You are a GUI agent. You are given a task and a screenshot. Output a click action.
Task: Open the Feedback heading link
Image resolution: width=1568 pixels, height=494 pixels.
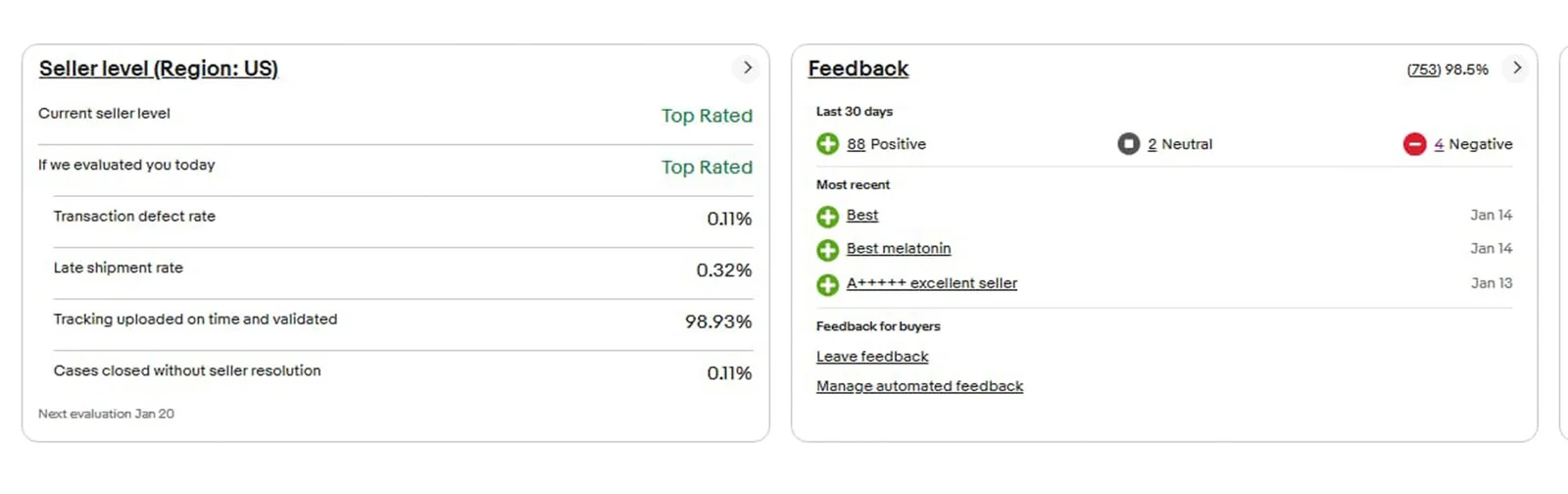(858, 69)
